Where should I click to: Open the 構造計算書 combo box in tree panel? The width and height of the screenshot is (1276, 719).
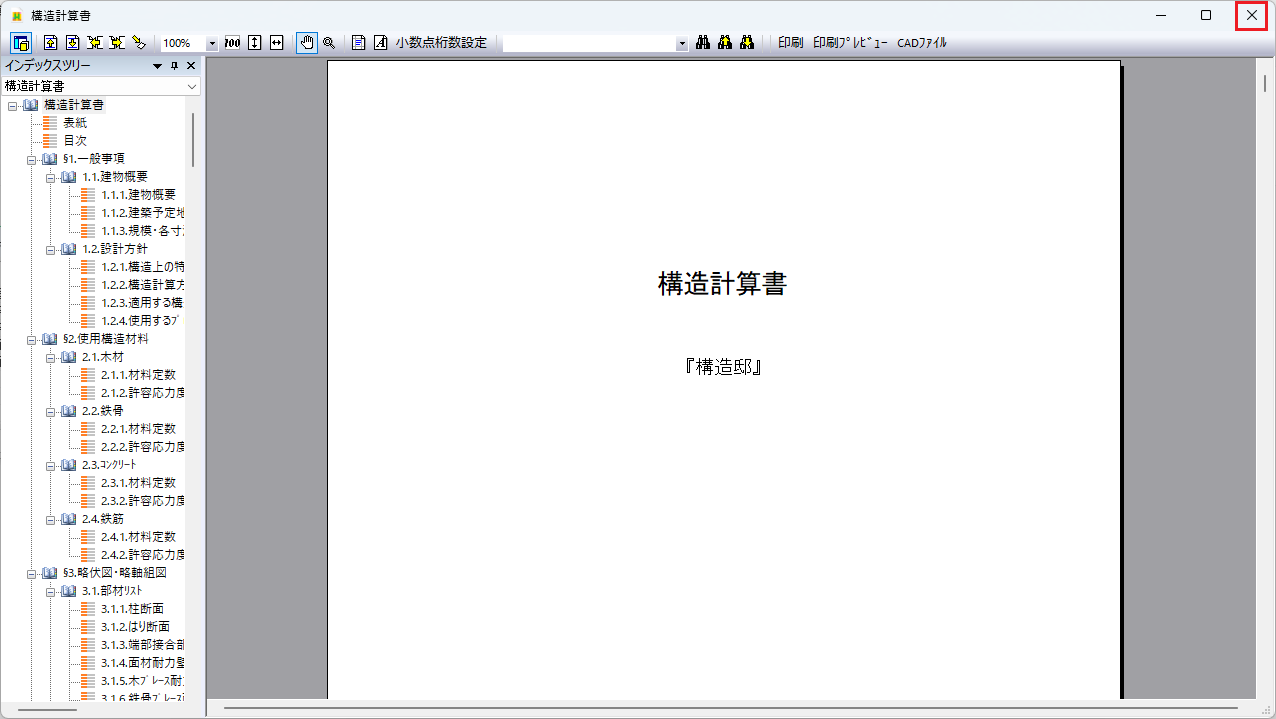click(192, 87)
